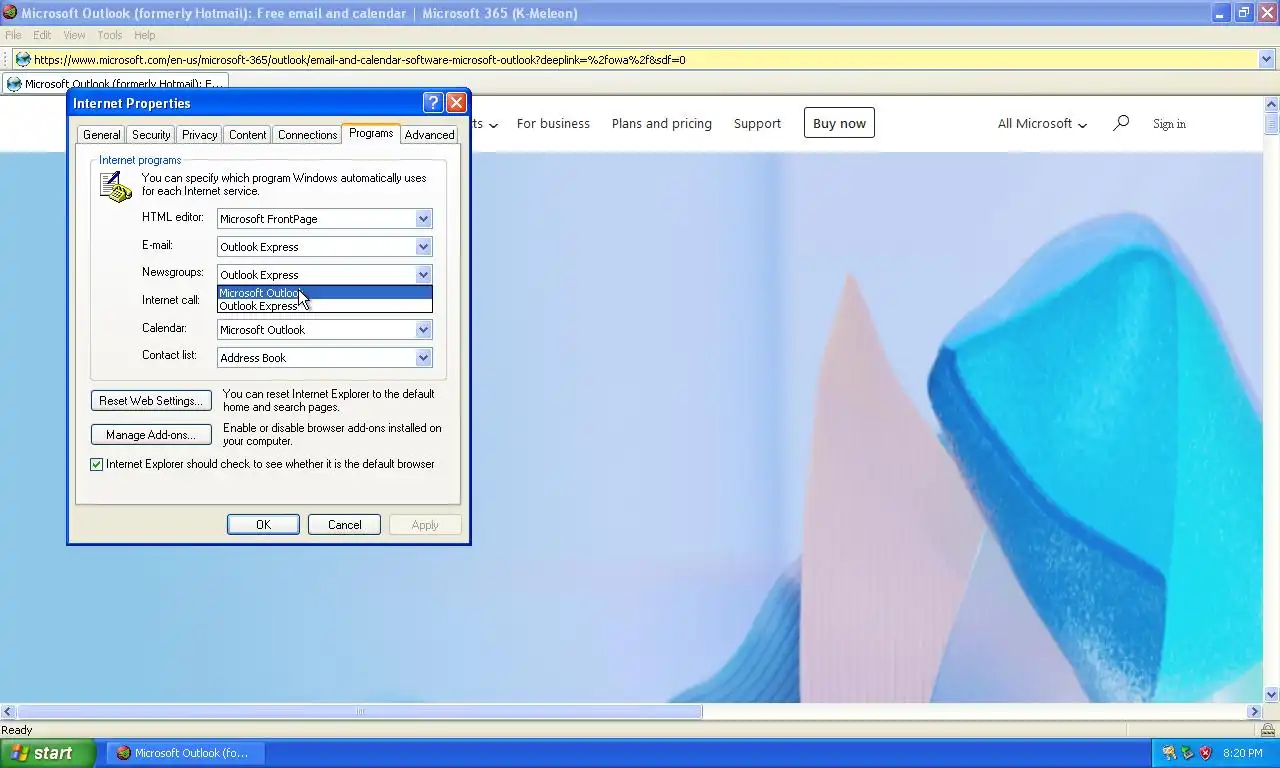Image resolution: width=1280 pixels, height=768 pixels.
Task: Open the E-mail program dropdown
Action: click(x=423, y=247)
